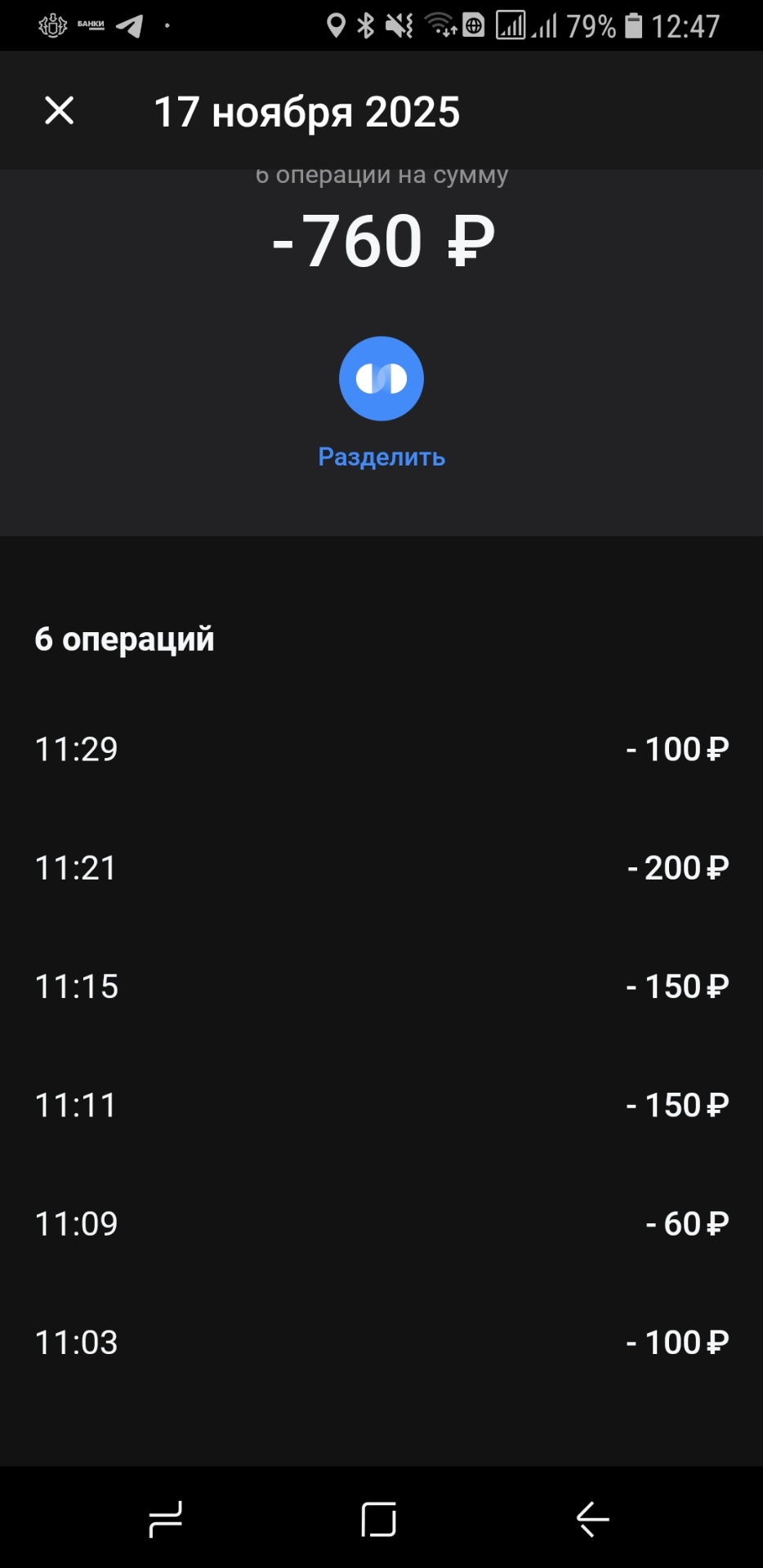Screen dimensions: 763x1568
Task: Tap the Банки notification icon in status bar
Action: pos(91,24)
